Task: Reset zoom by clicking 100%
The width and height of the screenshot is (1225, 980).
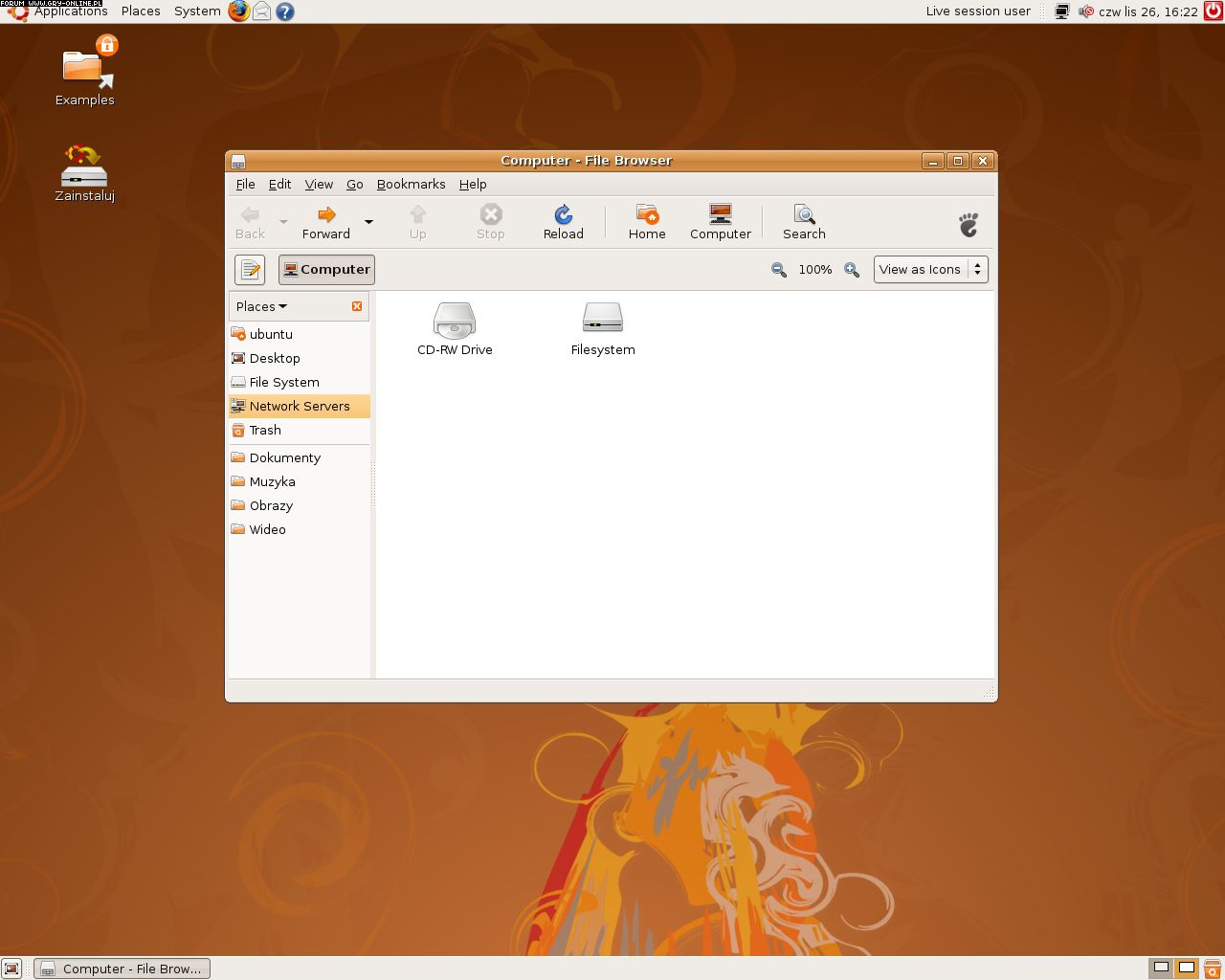Action: pyautogui.click(x=815, y=270)
